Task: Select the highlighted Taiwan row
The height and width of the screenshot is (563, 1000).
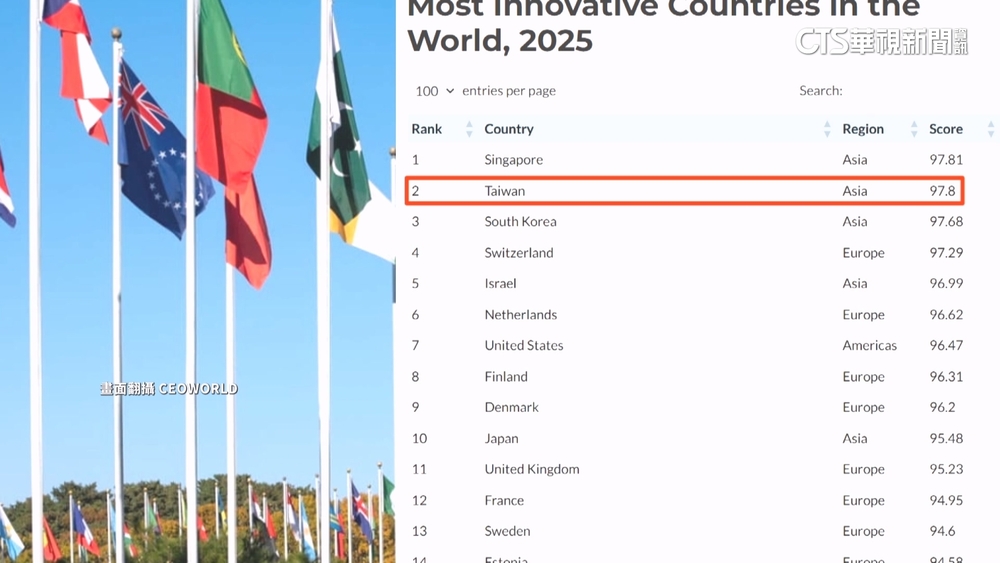Action: (x=684, y=191)
